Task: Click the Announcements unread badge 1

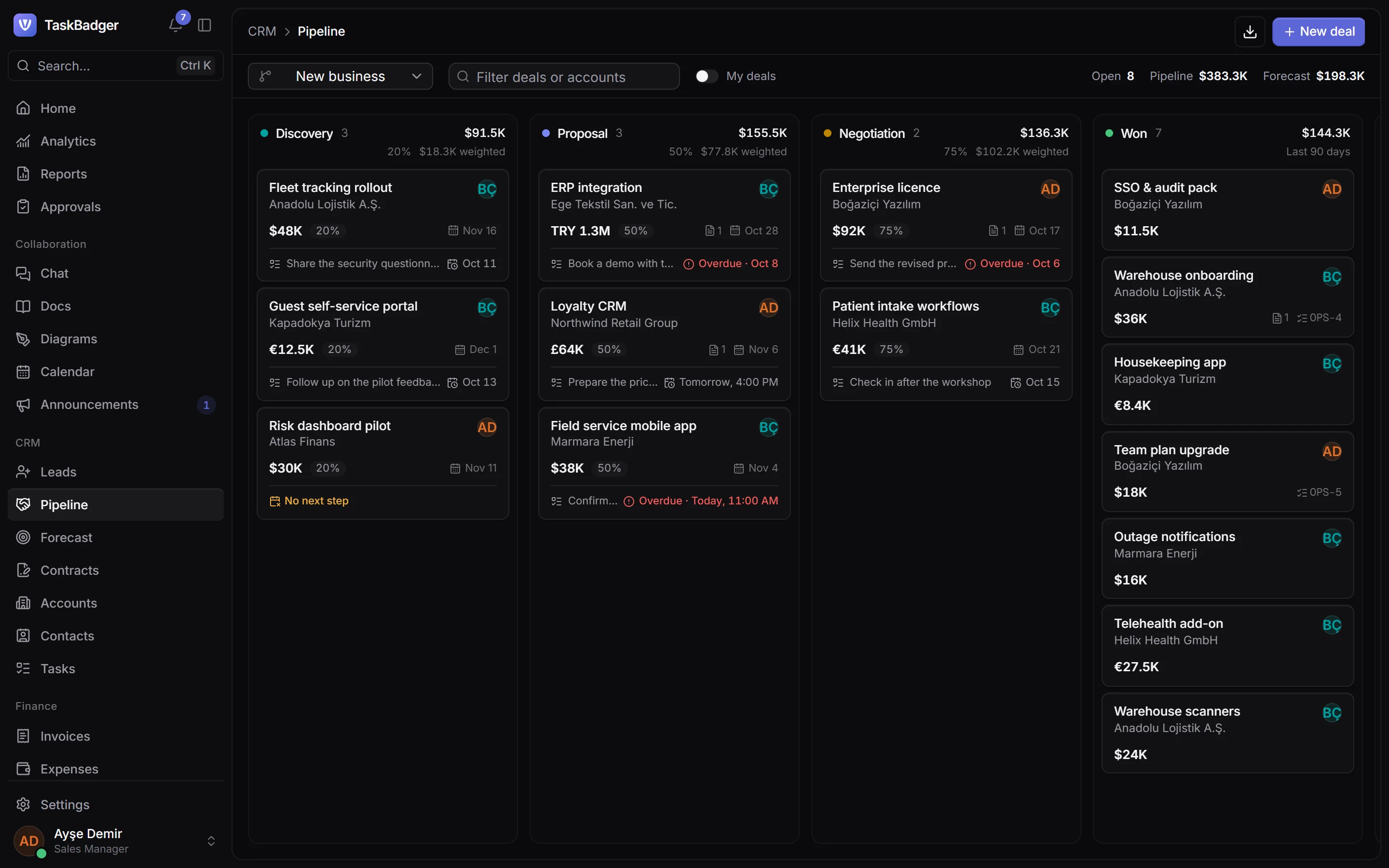Action: [x=206, y=405]
